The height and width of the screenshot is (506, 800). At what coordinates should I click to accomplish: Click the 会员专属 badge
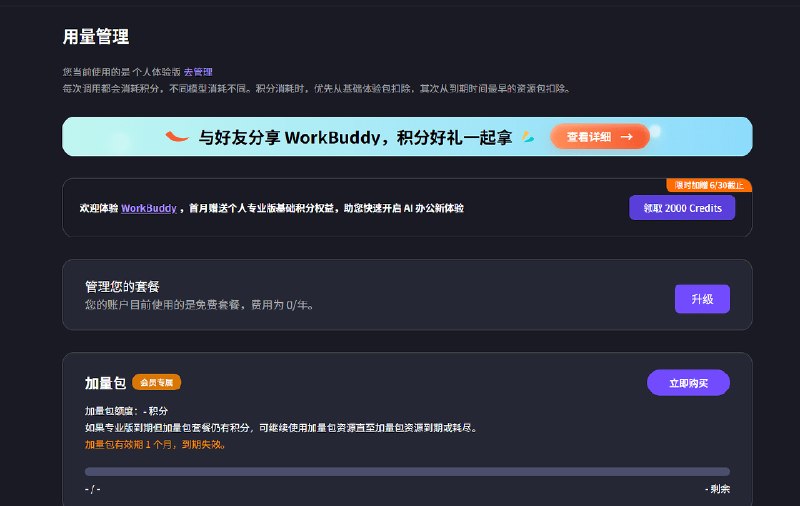coord(157,382)
